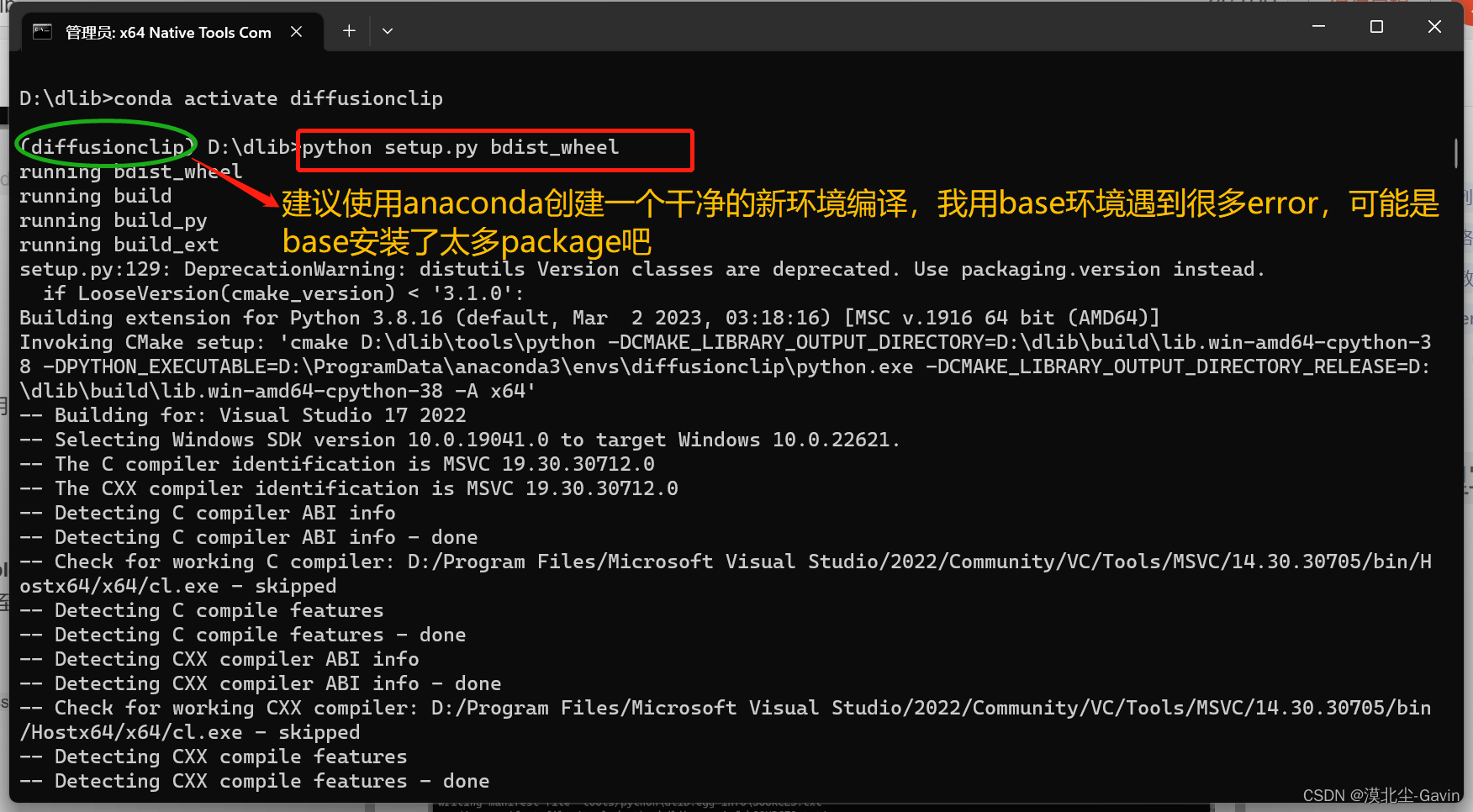Click 'Detecting CXX compile features - done'
Viewport: 1473px width, 812px height.
click(255, 781)
